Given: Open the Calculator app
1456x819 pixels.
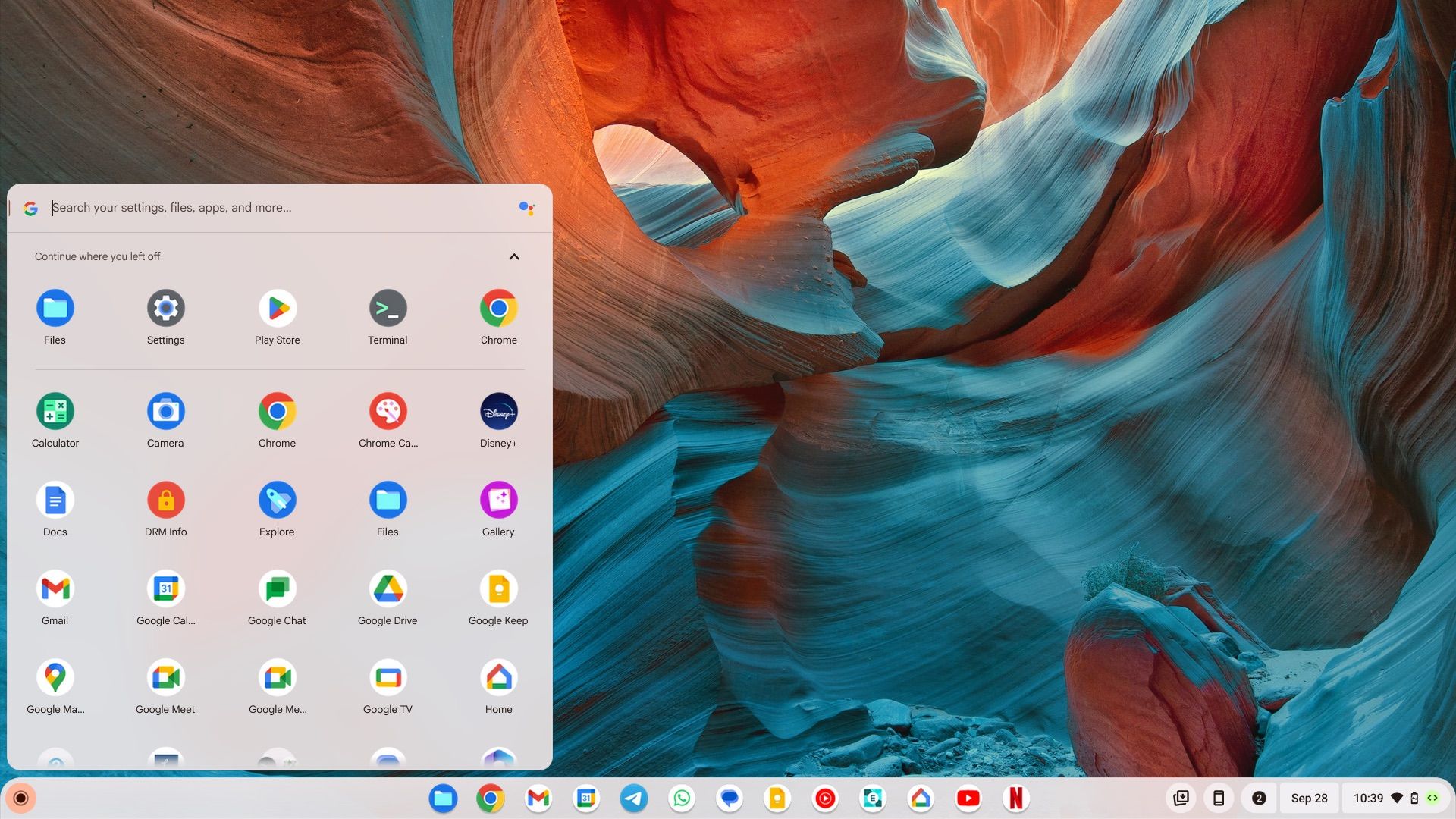Looking at the screenshot, I should [x=55, y=411].
